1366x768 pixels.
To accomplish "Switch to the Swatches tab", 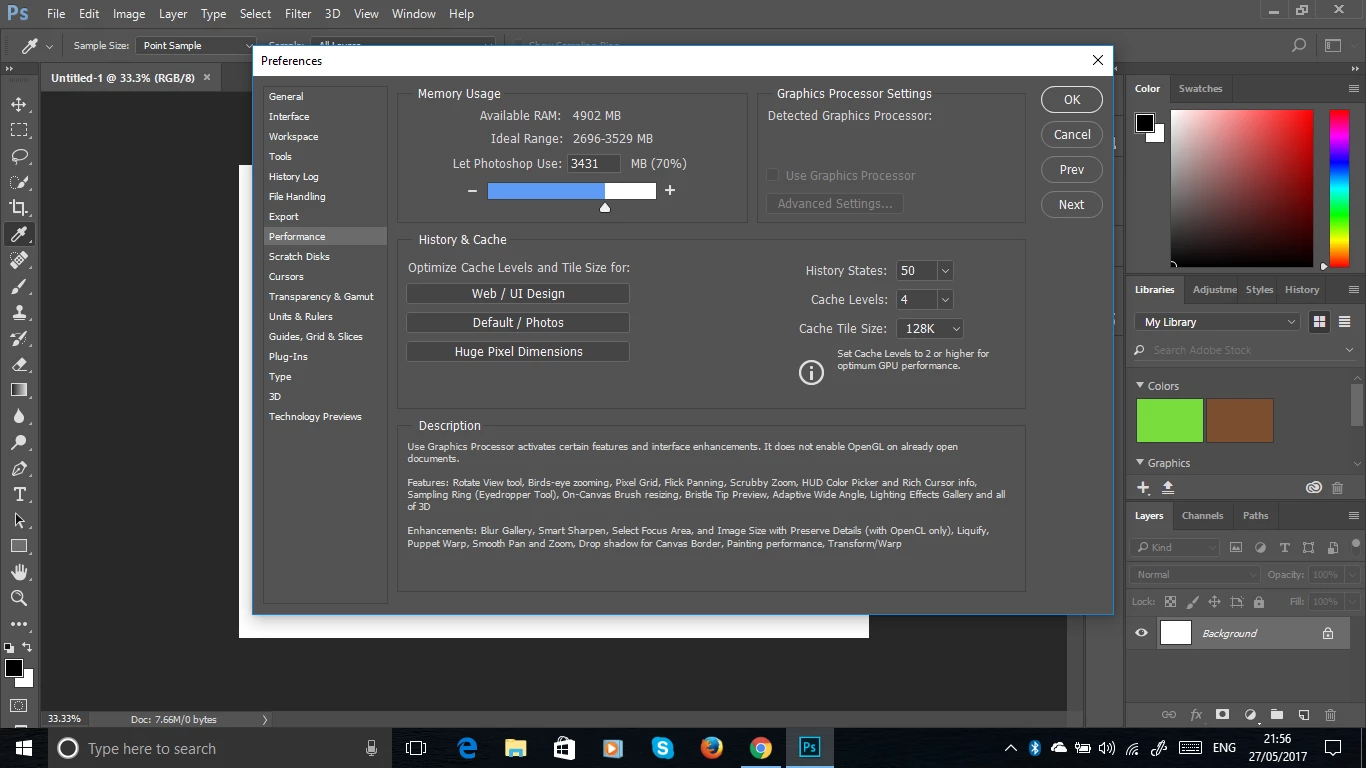I will pyautogui.click(x=1200, y=88).
